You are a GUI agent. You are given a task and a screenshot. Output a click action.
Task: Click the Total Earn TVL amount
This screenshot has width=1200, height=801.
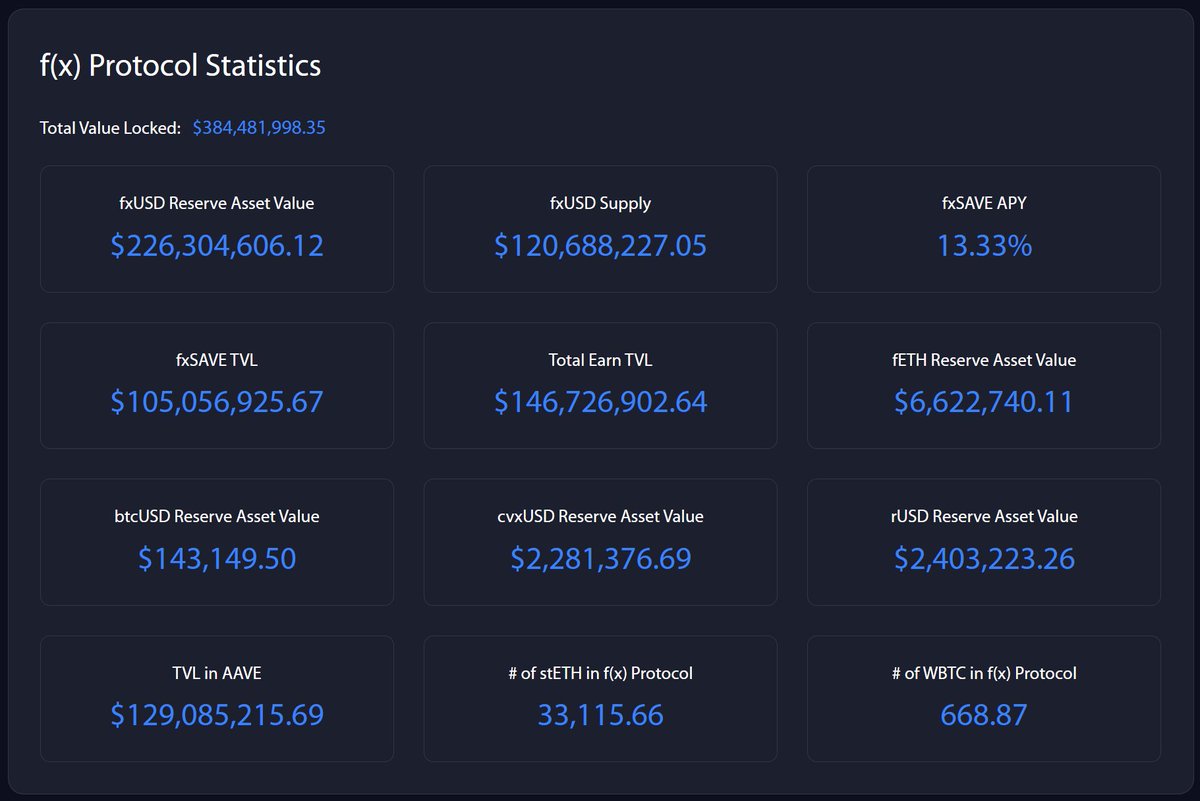[x=600, y=402]
